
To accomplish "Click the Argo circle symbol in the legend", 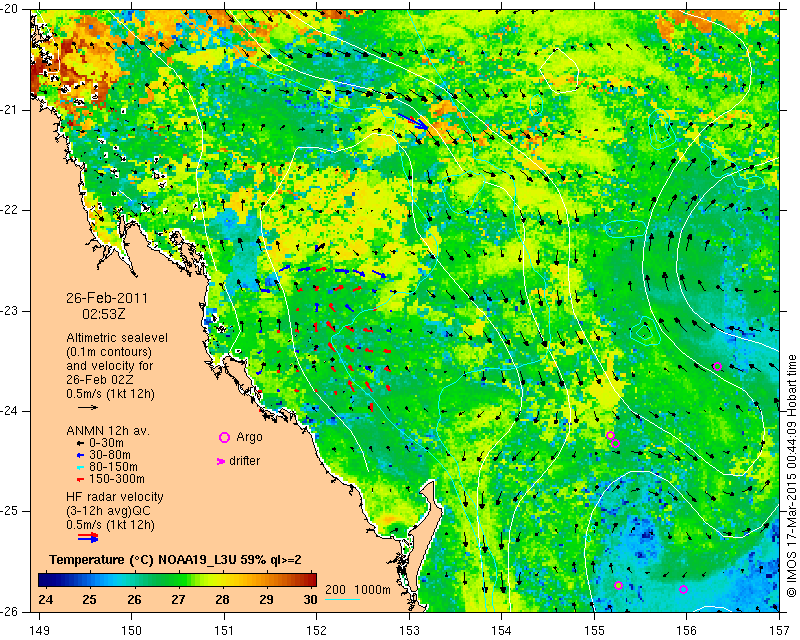I will click(224, 437).
